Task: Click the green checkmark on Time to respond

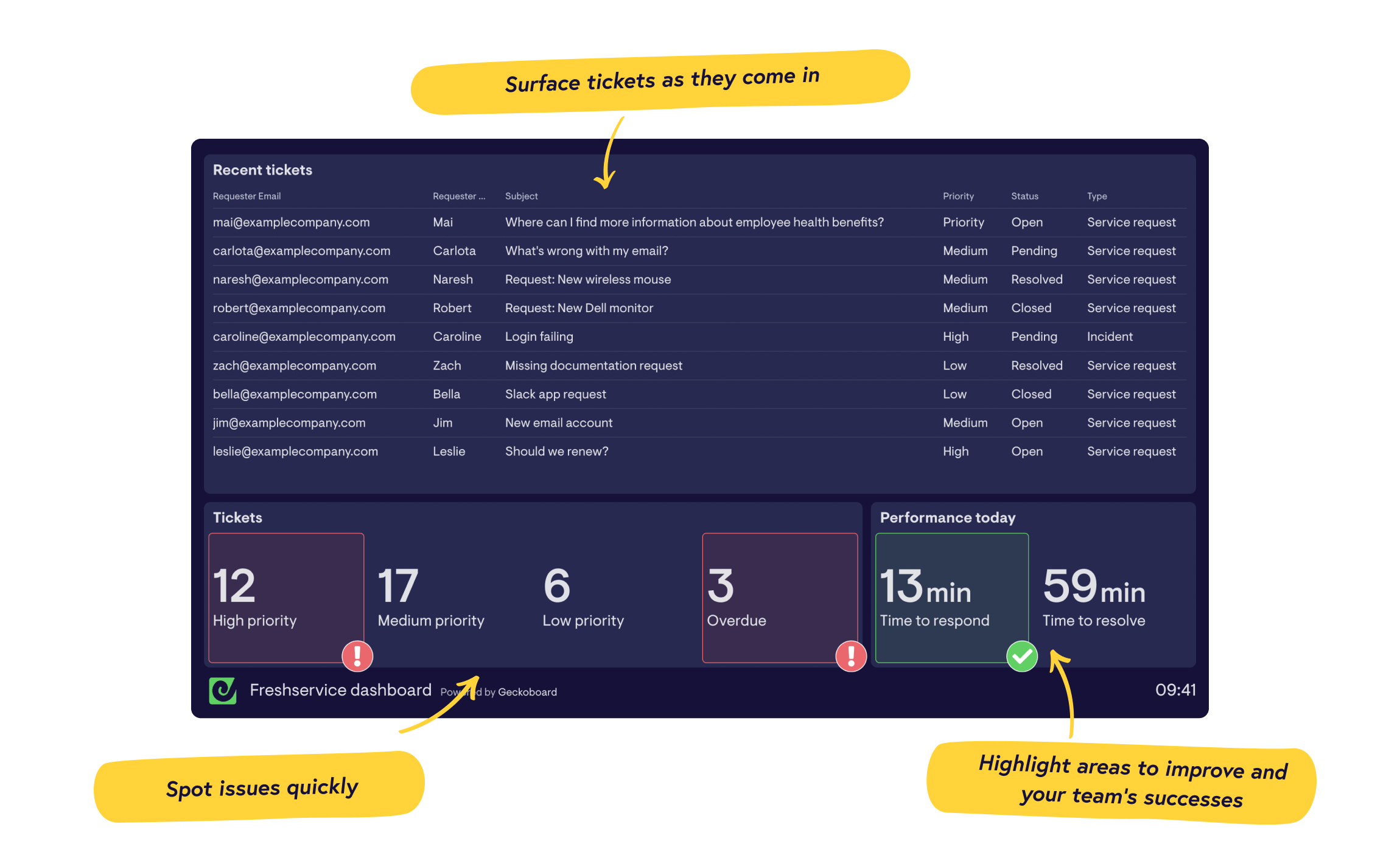Action: click(1022, 656)
